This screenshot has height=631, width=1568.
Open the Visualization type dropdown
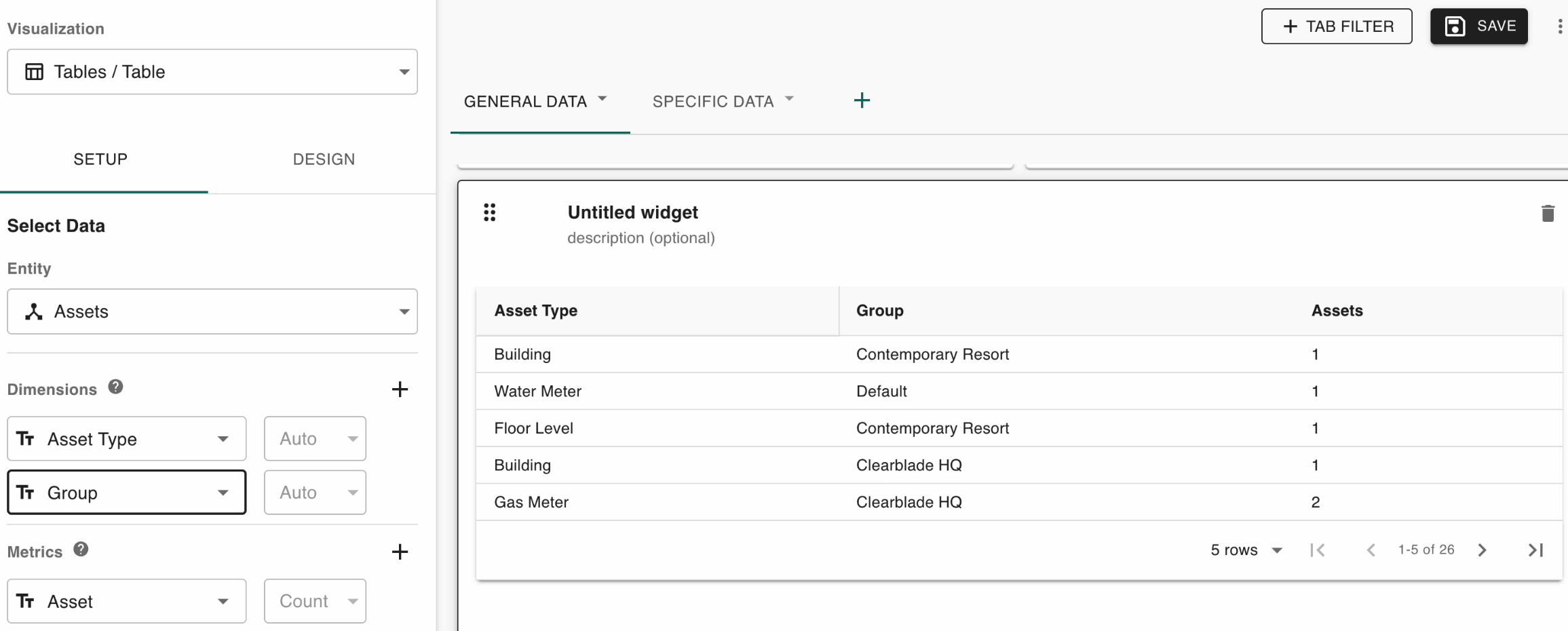(x=212, y=72)
